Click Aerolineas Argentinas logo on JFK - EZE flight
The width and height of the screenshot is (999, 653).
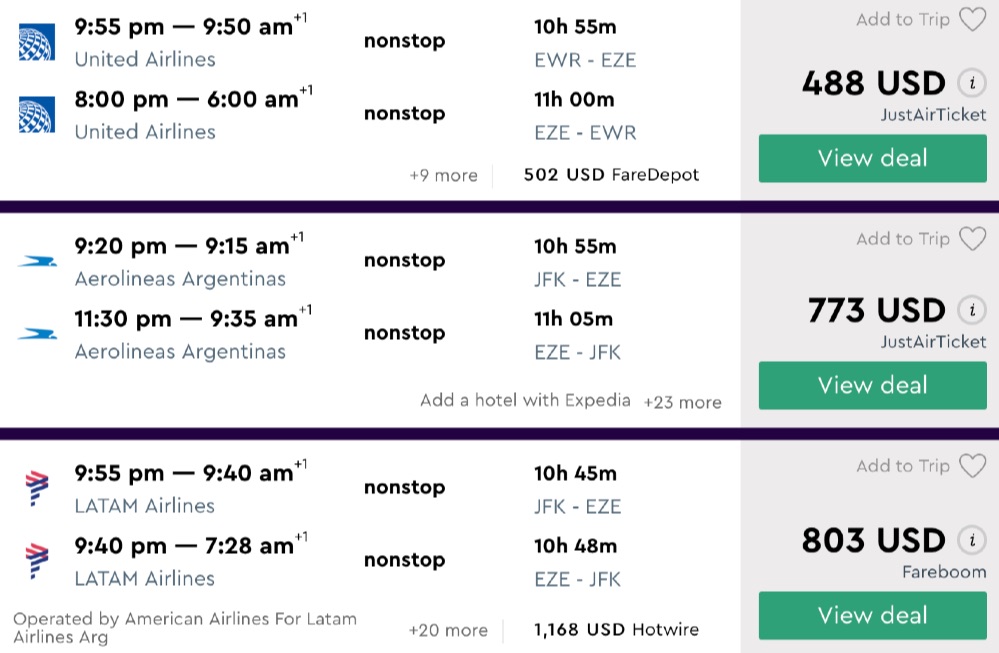[37, 262]
